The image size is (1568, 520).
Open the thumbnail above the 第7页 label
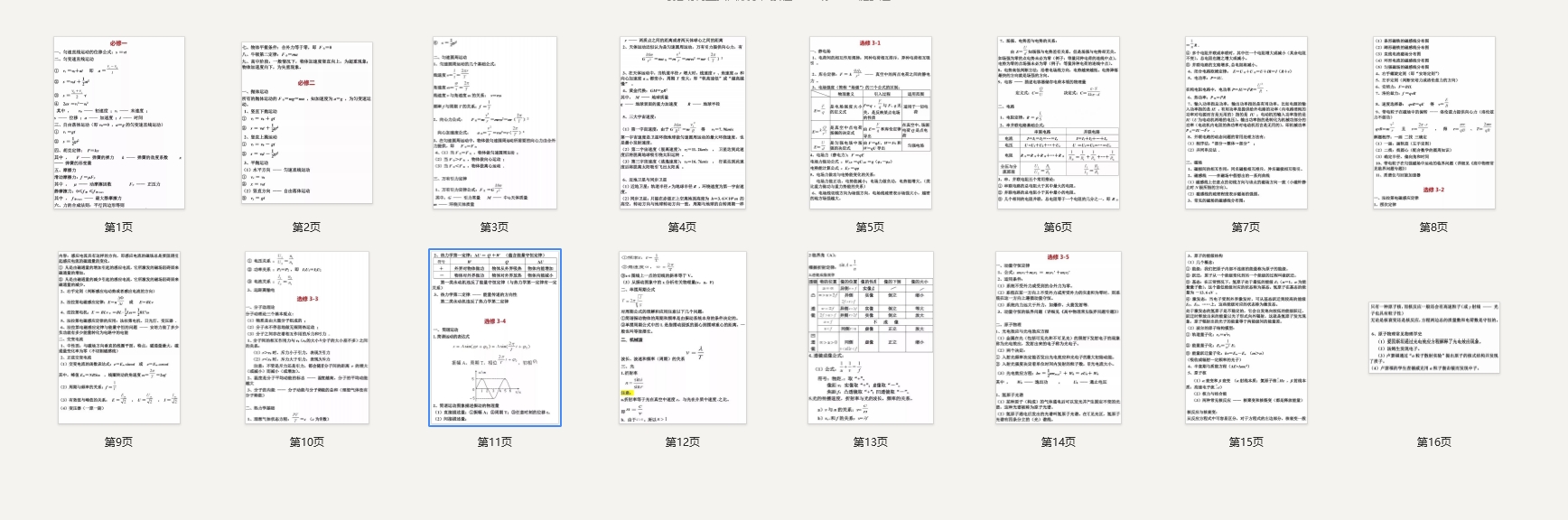click(x=1246, y=123)
